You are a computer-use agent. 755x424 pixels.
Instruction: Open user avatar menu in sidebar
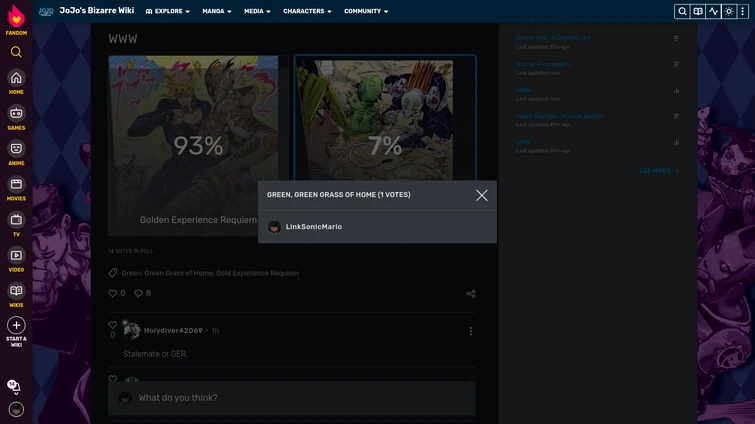pyautogui.click(x=16, y=410)
